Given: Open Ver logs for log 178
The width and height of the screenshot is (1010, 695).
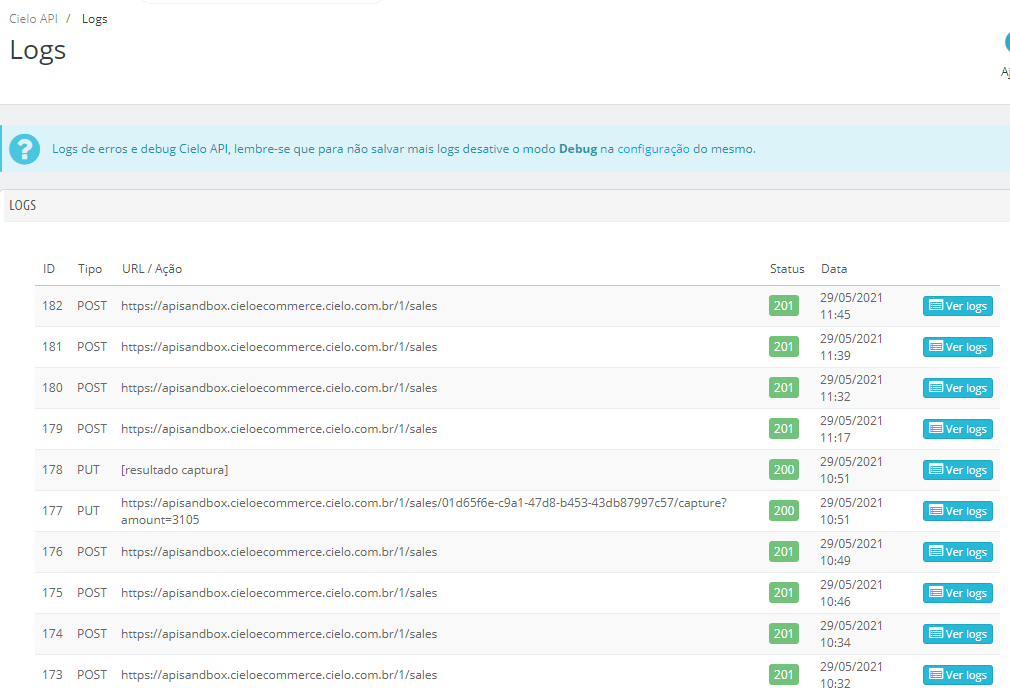Looking at the screenshot, I should [957, 470].
